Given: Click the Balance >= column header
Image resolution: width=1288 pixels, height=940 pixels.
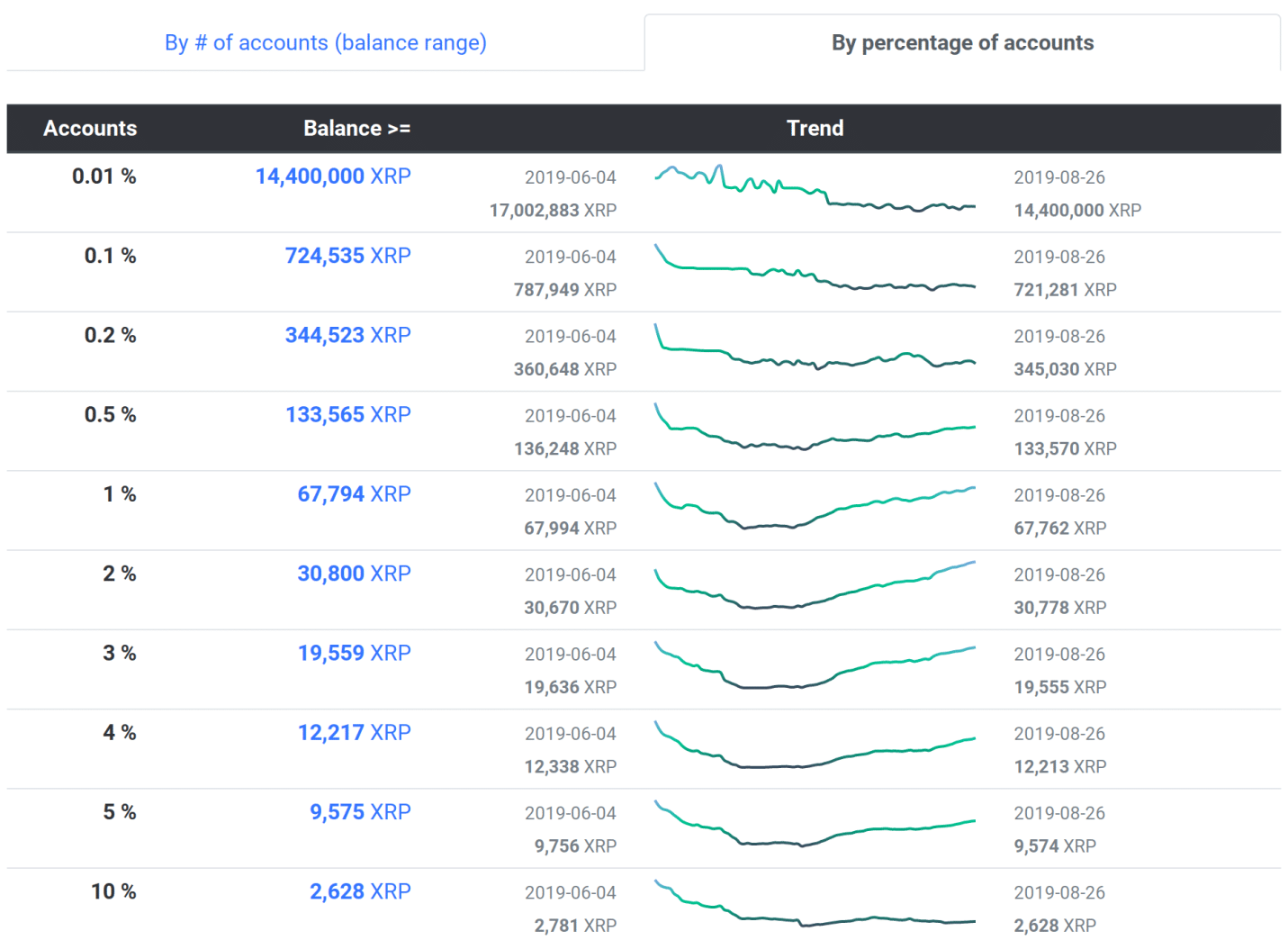Looking at the screenshot, I should 356,128.
